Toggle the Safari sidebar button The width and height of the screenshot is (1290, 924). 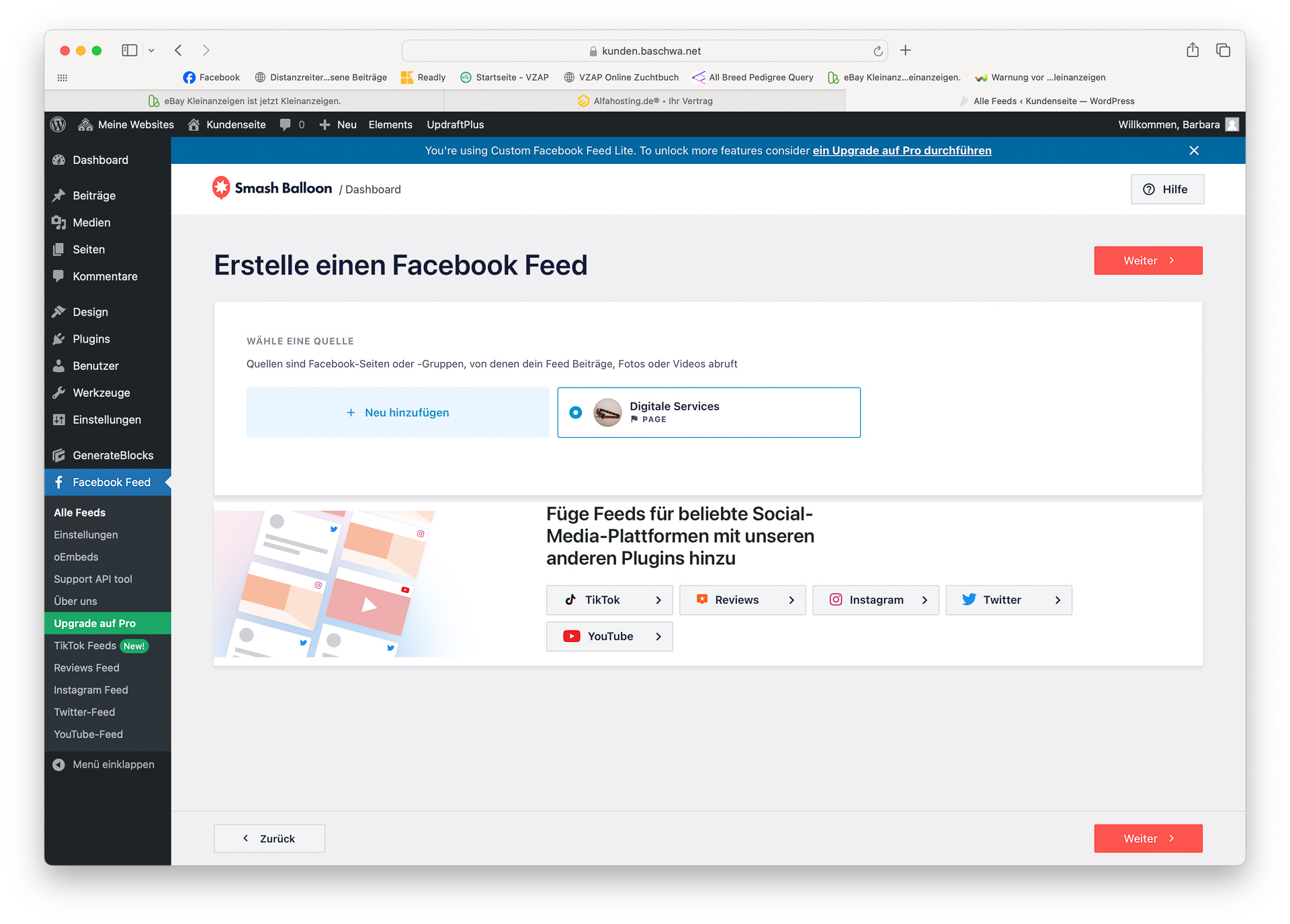(x=129, y=50)
